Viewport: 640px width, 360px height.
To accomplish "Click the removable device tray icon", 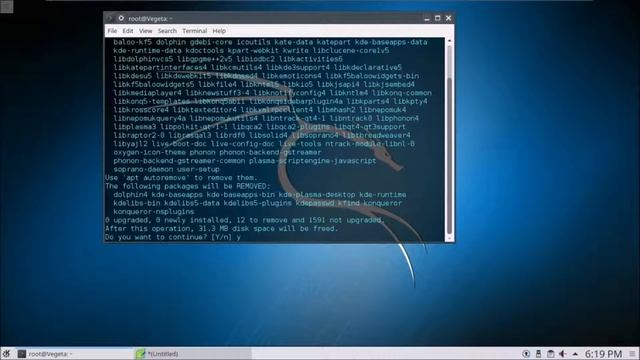I will [538, 354].
